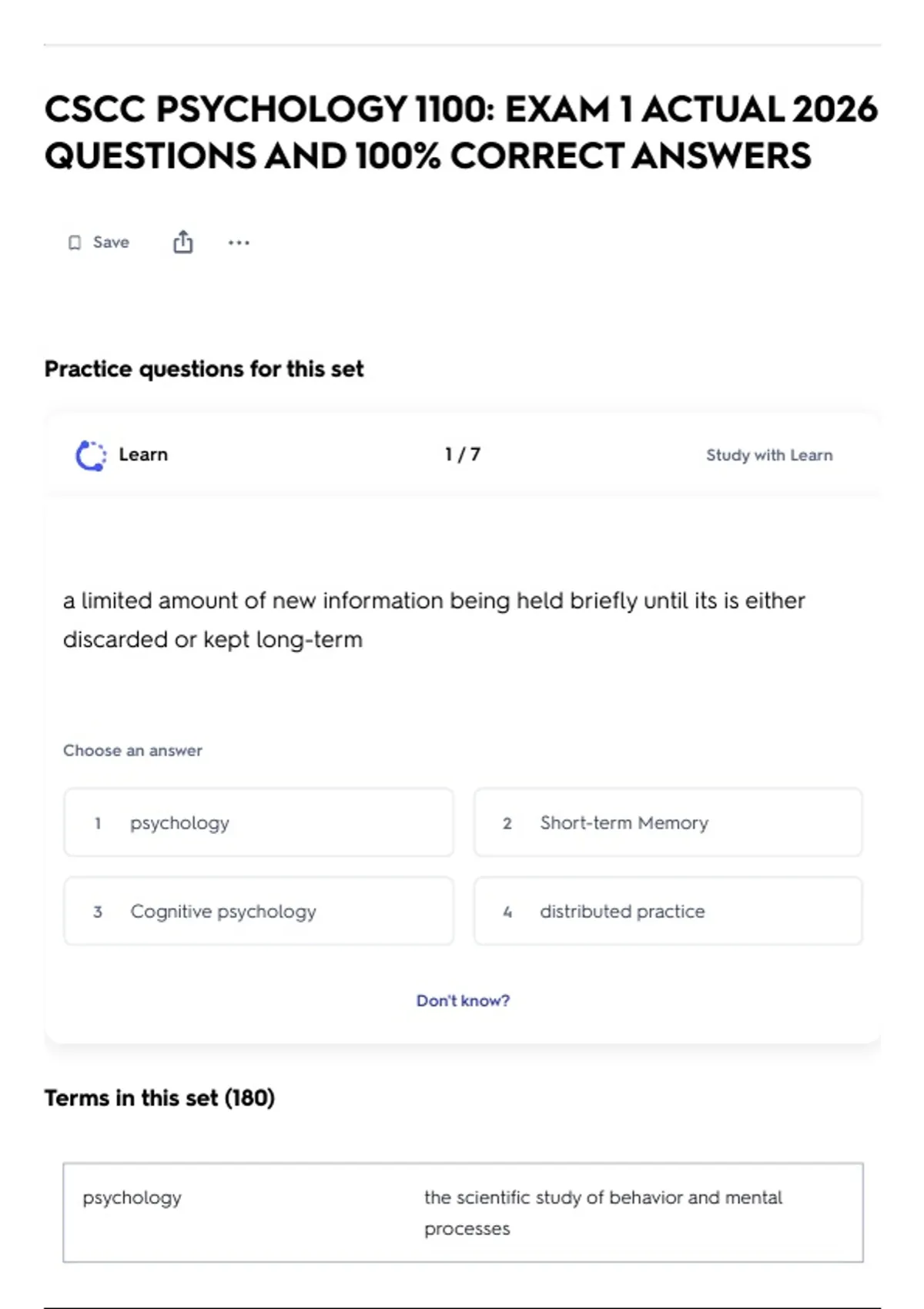Click the exam set title heading
924x1309 pixels.
pos(460,132)
